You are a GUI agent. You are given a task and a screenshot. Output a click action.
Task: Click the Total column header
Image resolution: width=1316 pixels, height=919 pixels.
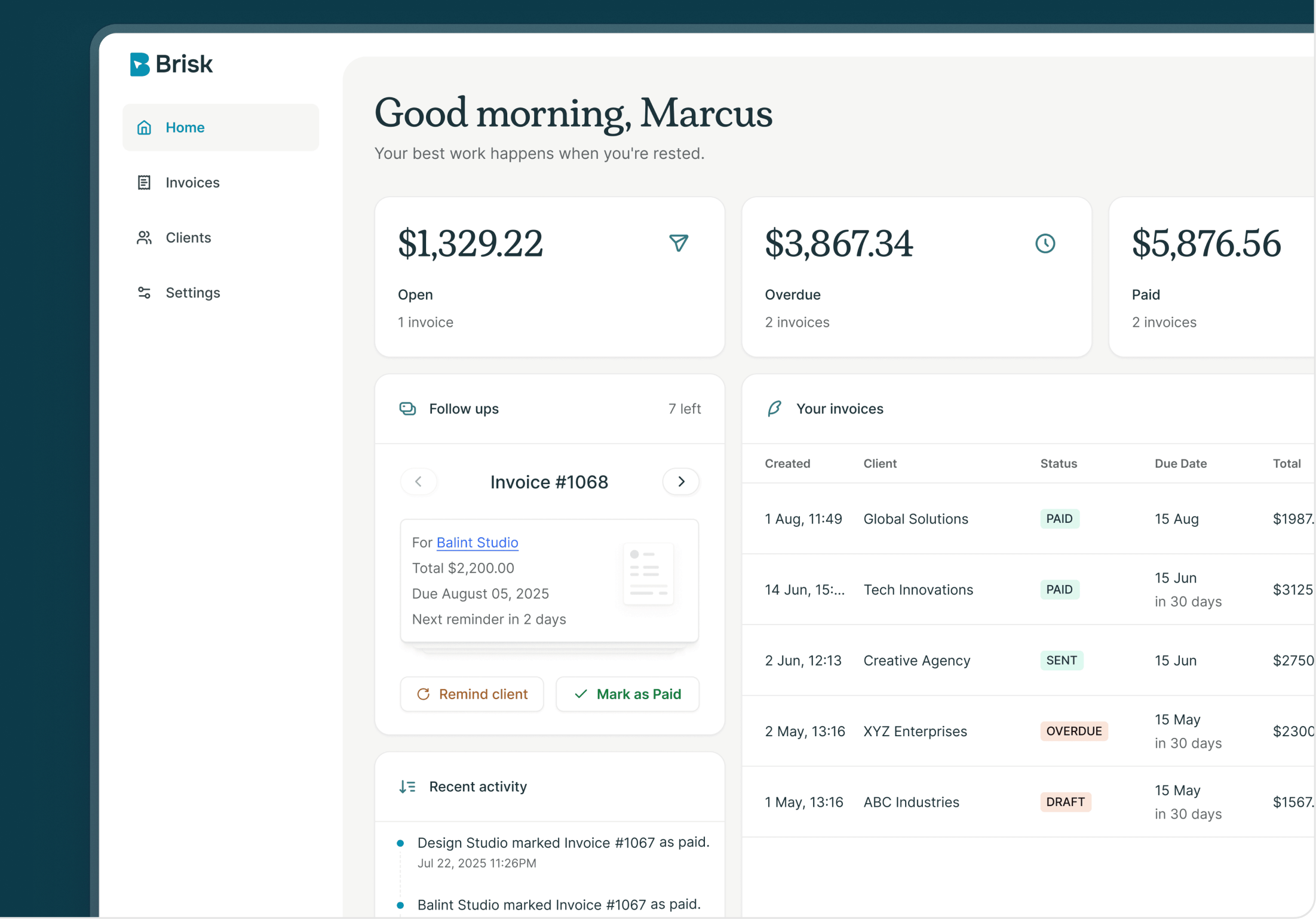(1287, 464)
